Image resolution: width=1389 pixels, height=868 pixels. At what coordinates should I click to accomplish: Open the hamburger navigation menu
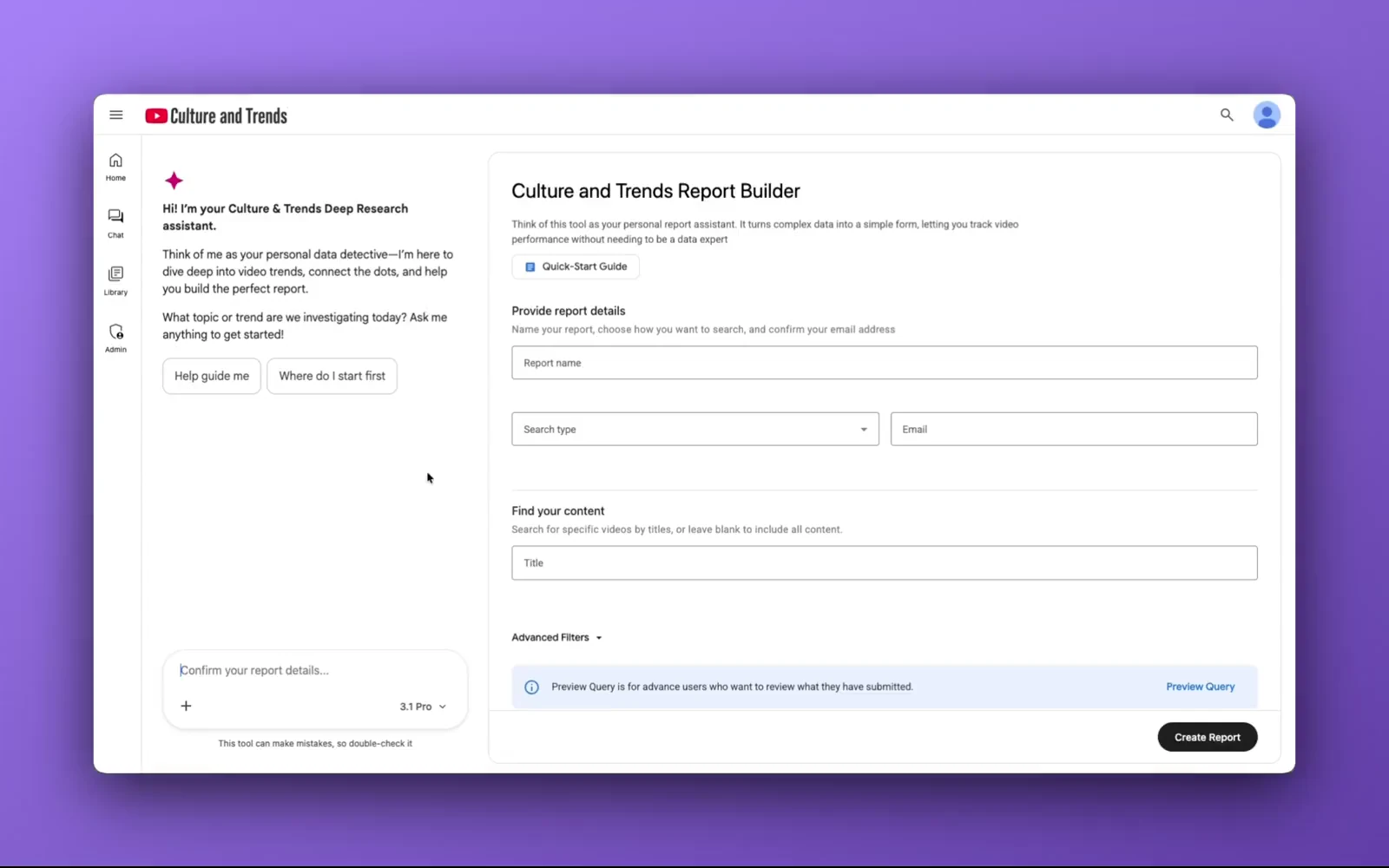pyautogui.click(x=115, y=115)
